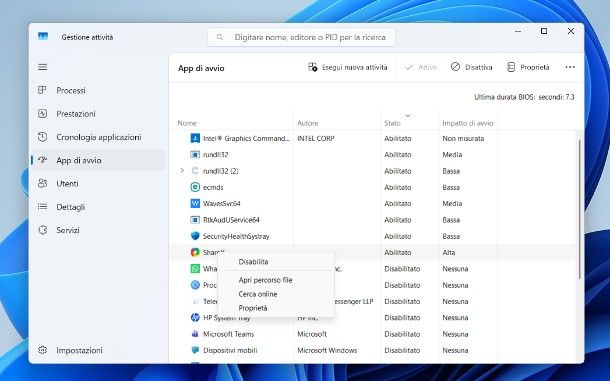The image size is (610, 381).
Task: Switch to the Processi tab
Action: tap(99, 90)
